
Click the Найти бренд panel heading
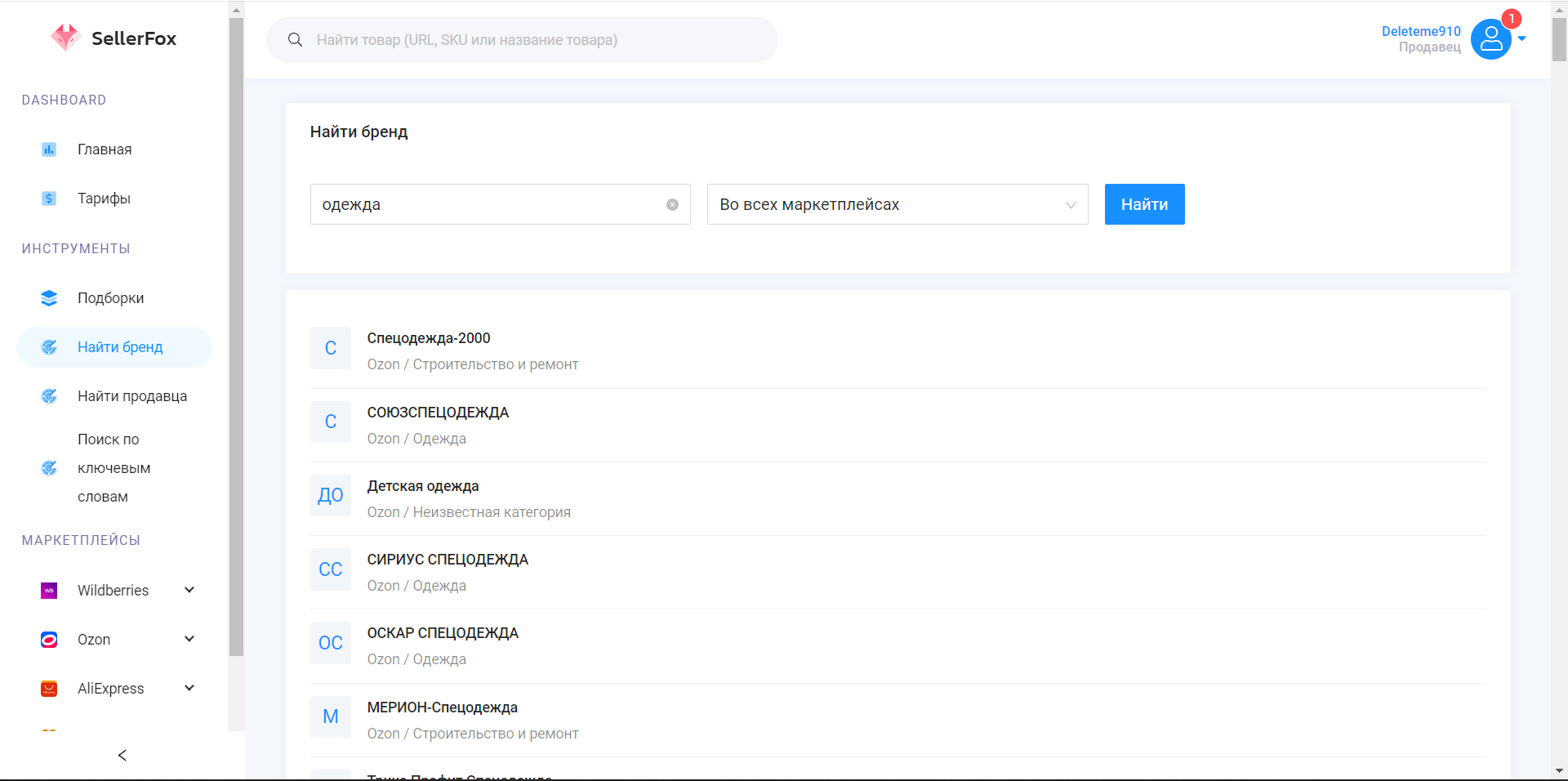359,132
